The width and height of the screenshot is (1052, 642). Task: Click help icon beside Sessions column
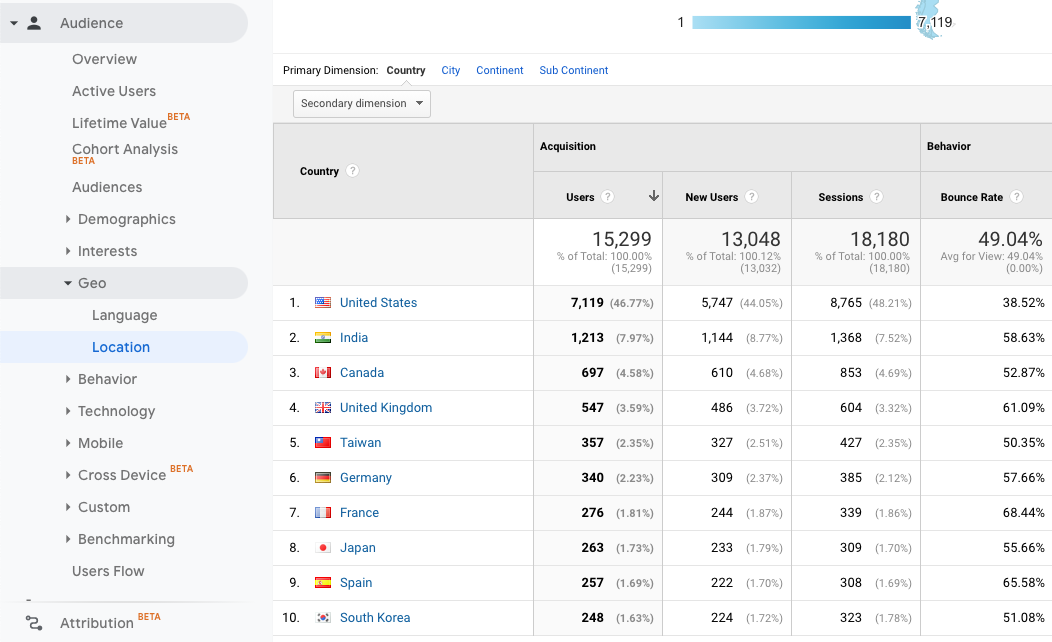[x=876, y=197]
